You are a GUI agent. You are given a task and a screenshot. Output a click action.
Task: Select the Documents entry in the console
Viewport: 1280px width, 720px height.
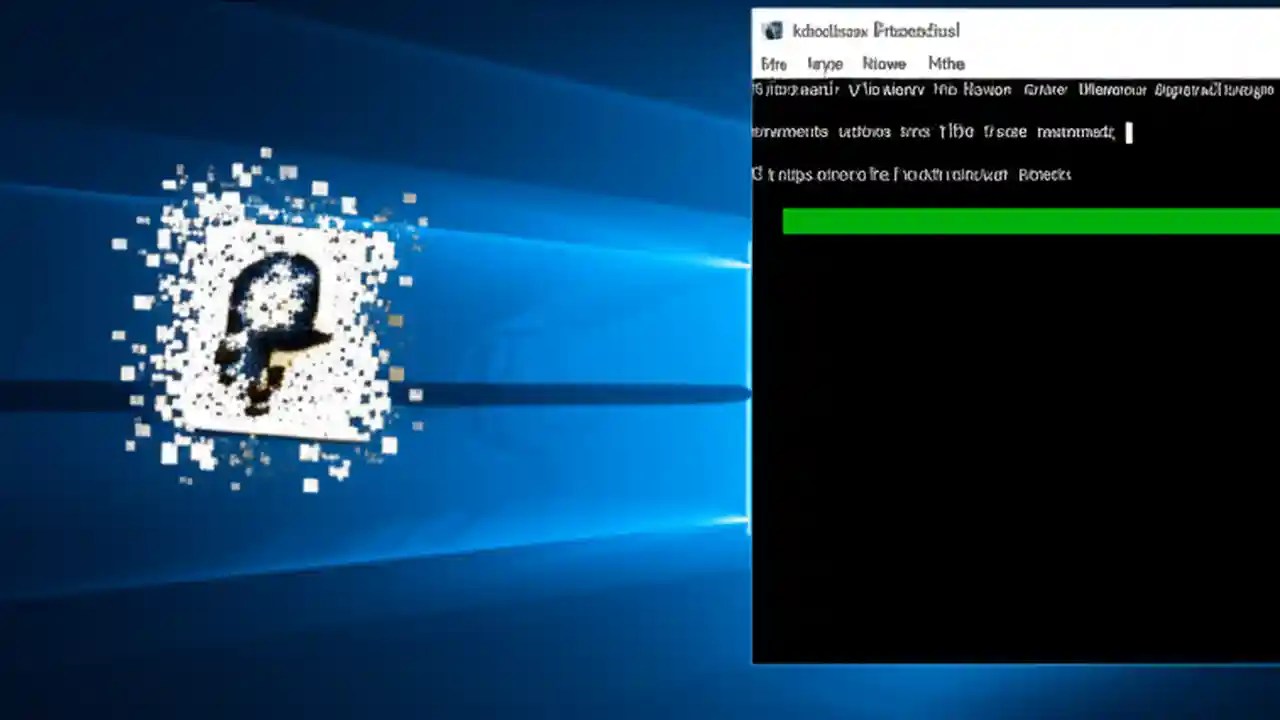tap(790, 131)
